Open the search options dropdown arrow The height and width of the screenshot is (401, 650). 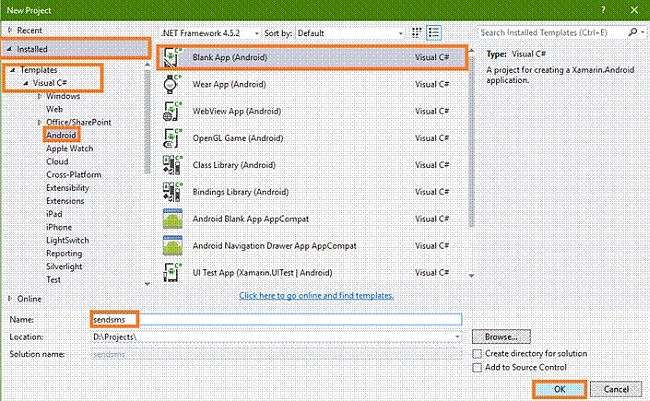[x=642, y=32]
